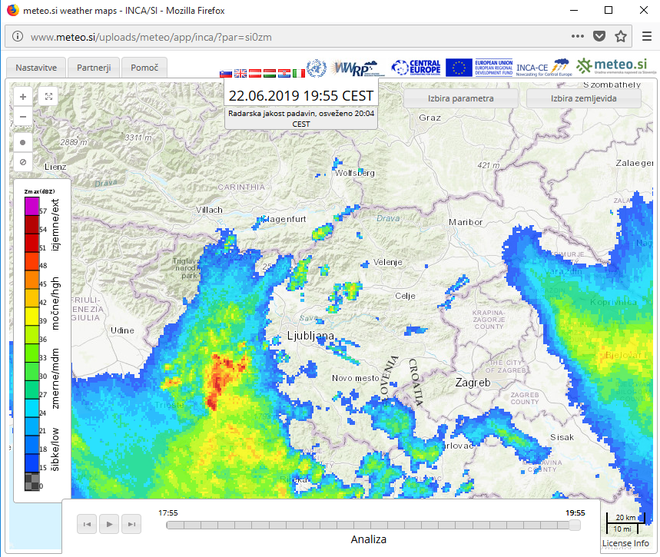Open the WWRP logo link
This screenshot has height=557, width=660.
[x=357, y=68]
